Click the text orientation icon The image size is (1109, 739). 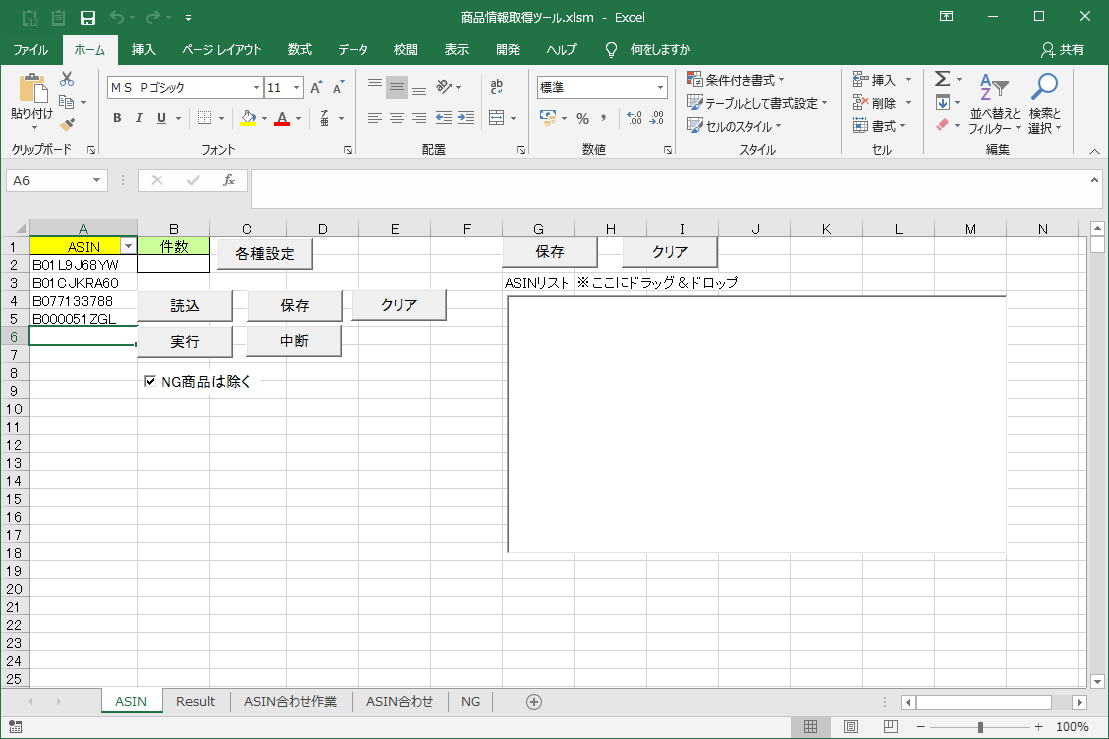[444, 87]
